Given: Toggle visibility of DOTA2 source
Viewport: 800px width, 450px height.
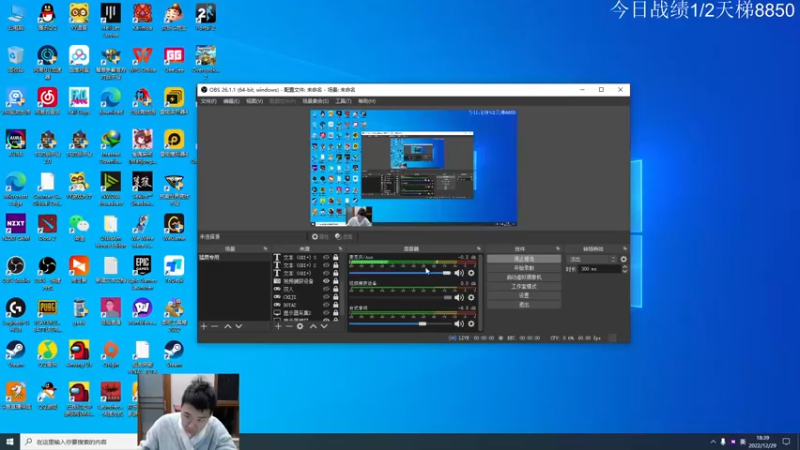Looking at the screenshot, I should click(326, 305).
